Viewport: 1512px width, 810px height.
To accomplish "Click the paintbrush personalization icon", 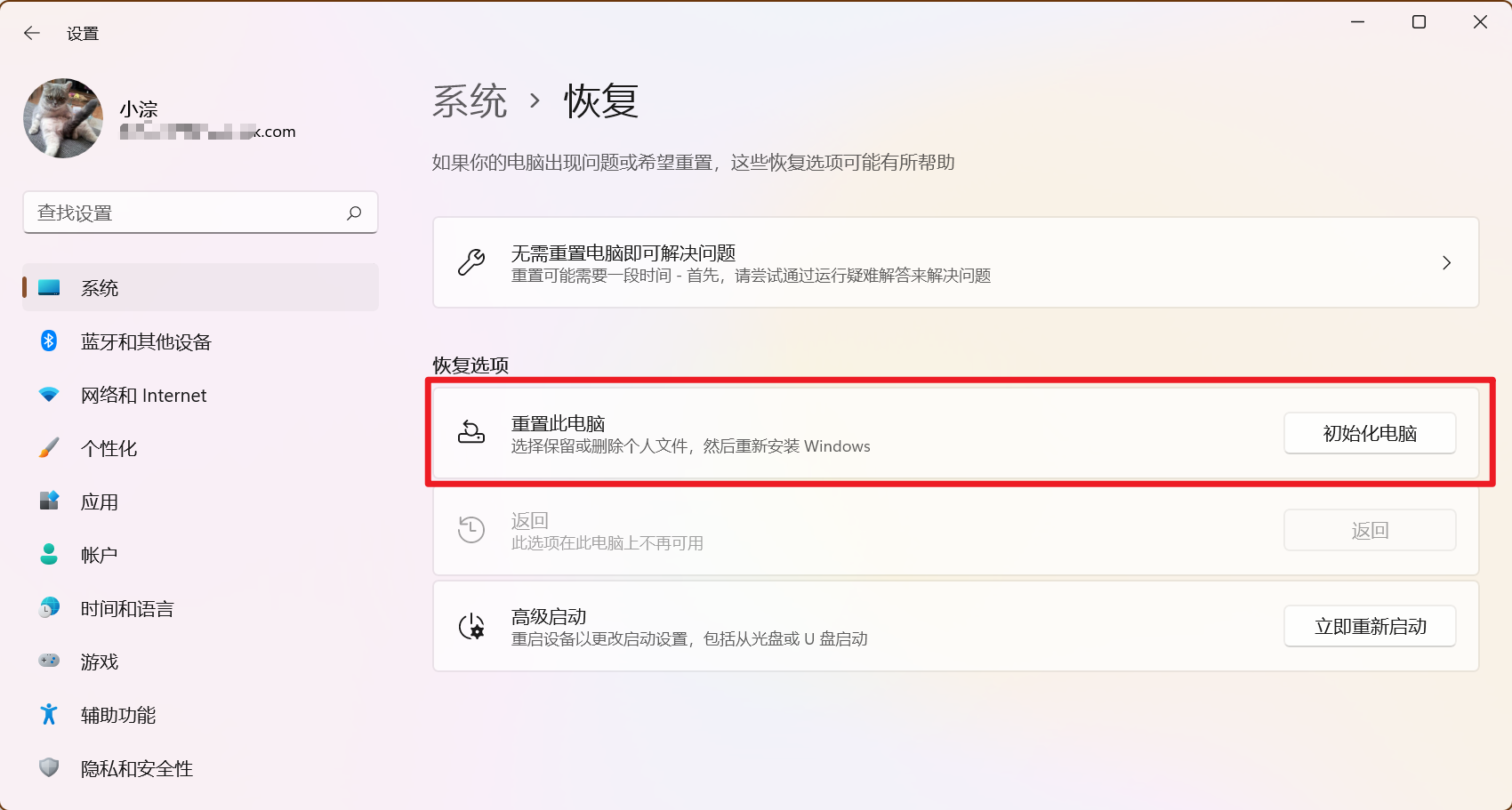I will 49,448.
